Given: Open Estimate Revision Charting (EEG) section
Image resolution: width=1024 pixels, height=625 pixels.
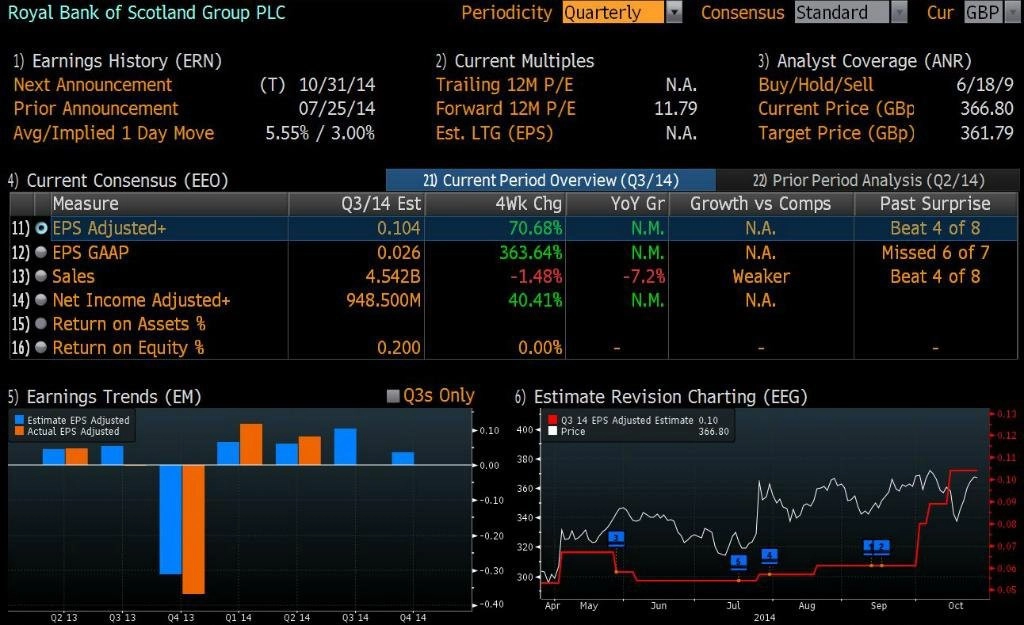Looking at the screenshot, I should click(661, 396).
